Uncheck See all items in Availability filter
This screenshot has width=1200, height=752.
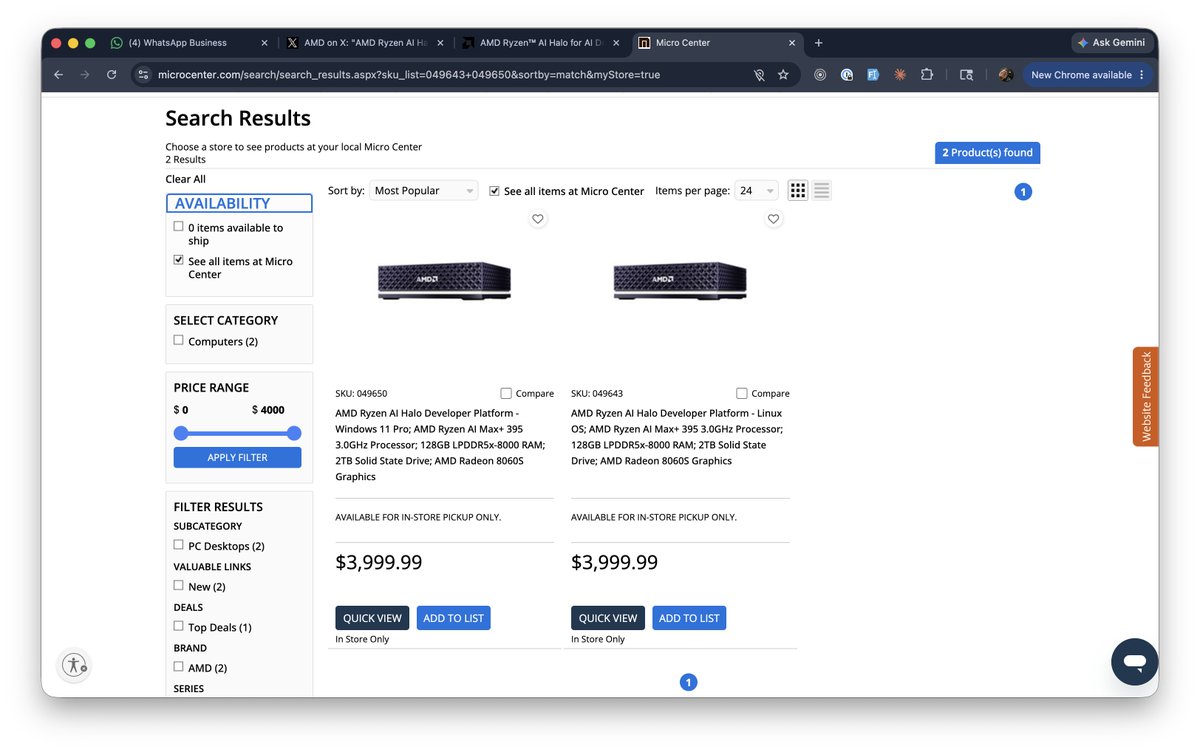point(179,260)
